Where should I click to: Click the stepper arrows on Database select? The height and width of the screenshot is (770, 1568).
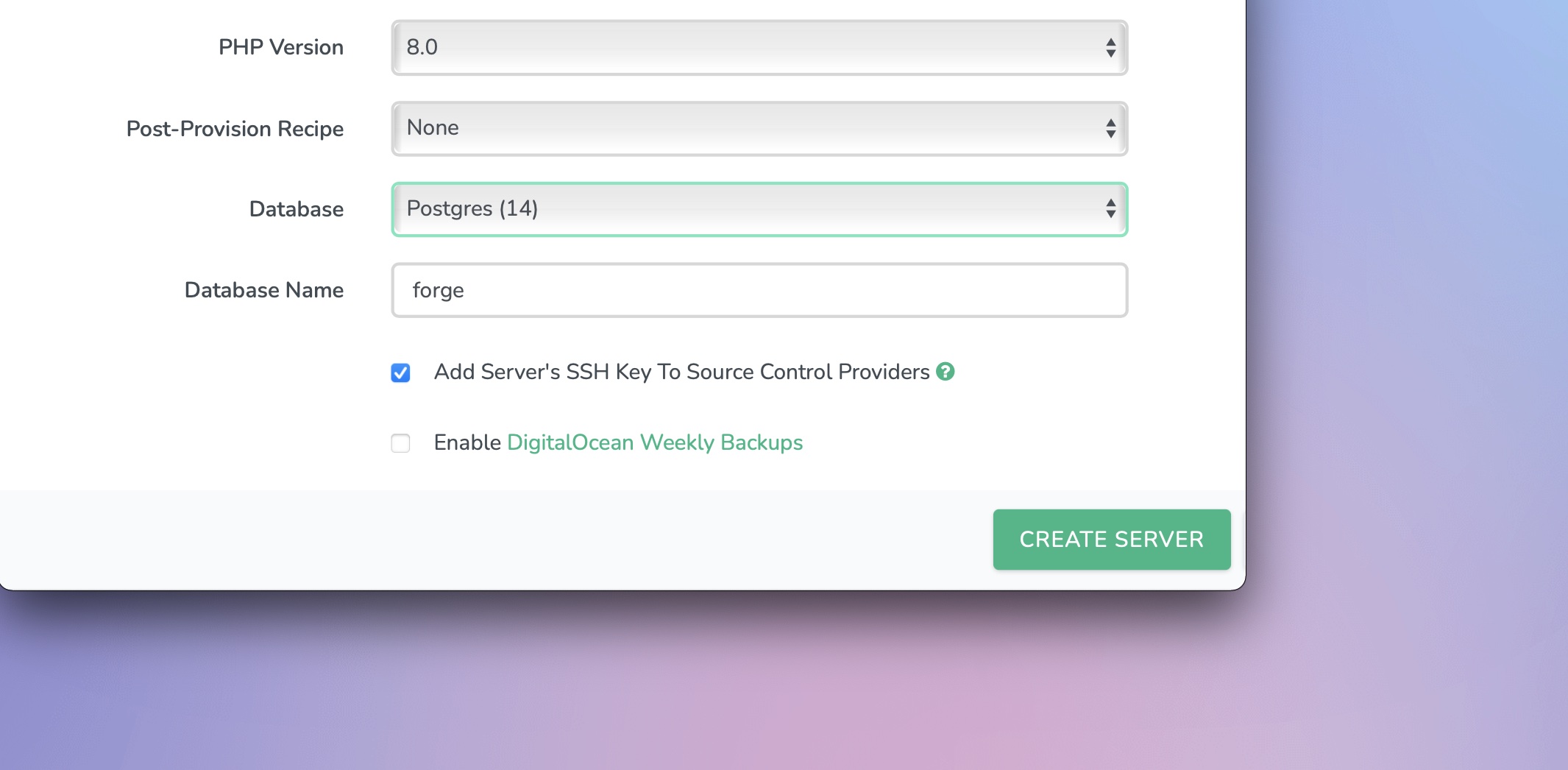click(1110, 209)
